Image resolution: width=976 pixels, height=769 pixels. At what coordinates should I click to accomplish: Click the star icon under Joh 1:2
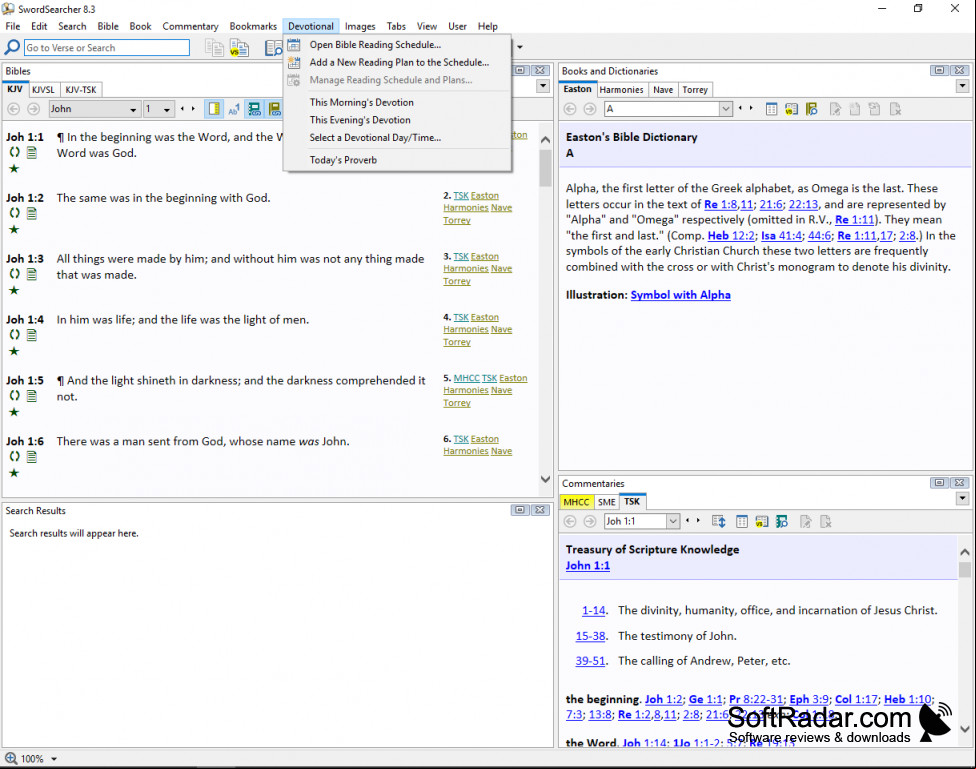pos(14,229)
